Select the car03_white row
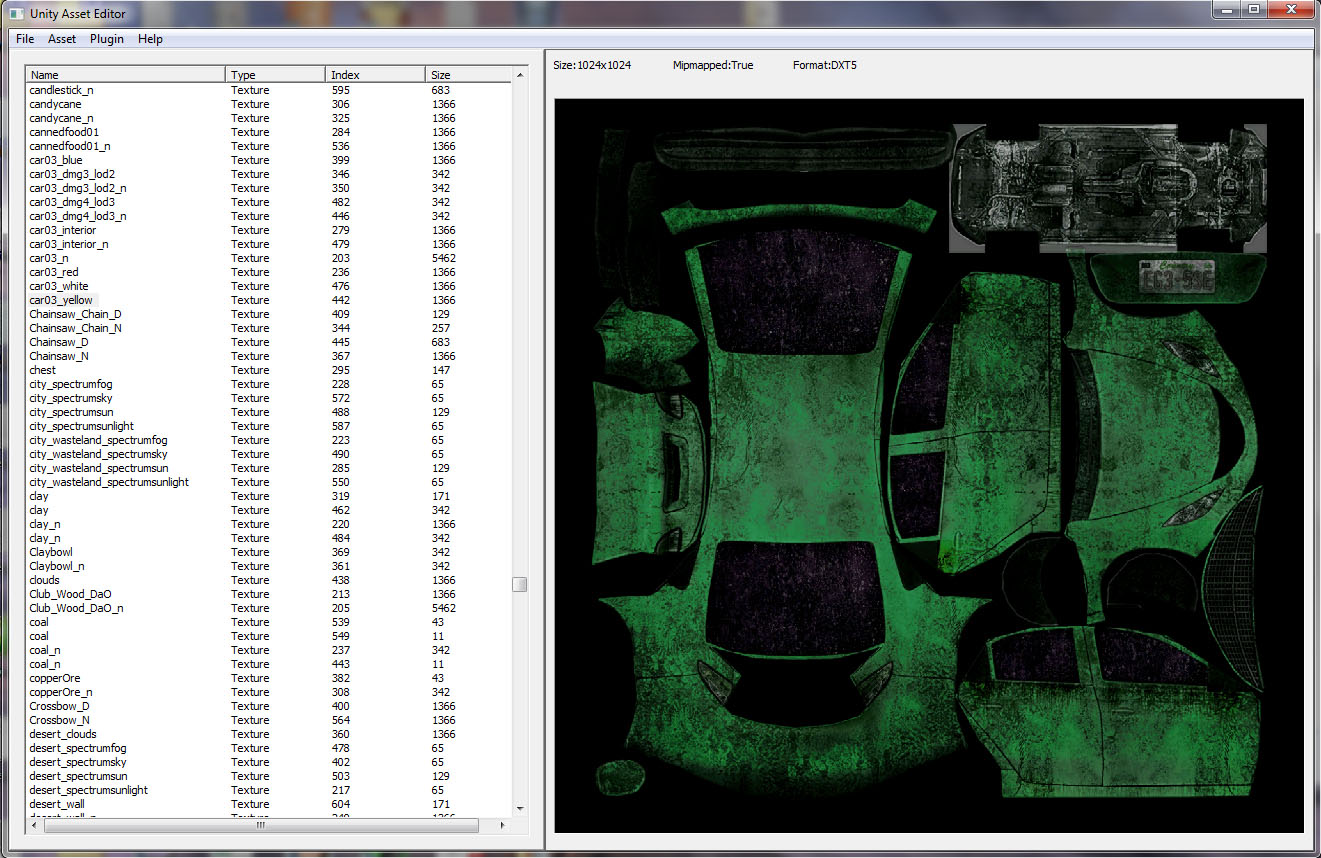This screenshot has height=858, width=1321. click(x=268, y=286)
